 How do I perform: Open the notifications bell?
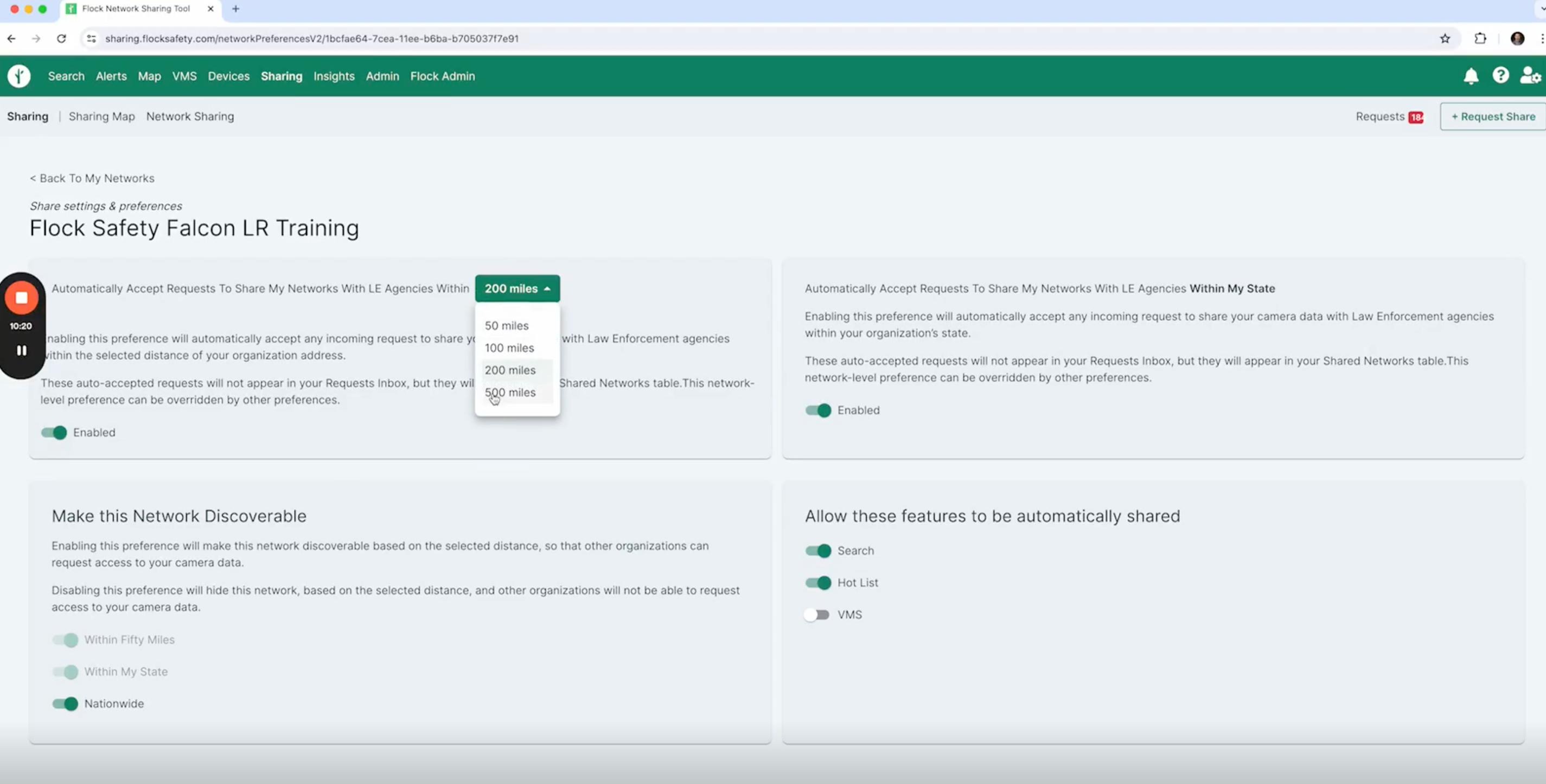click(x=1471, y=75)
